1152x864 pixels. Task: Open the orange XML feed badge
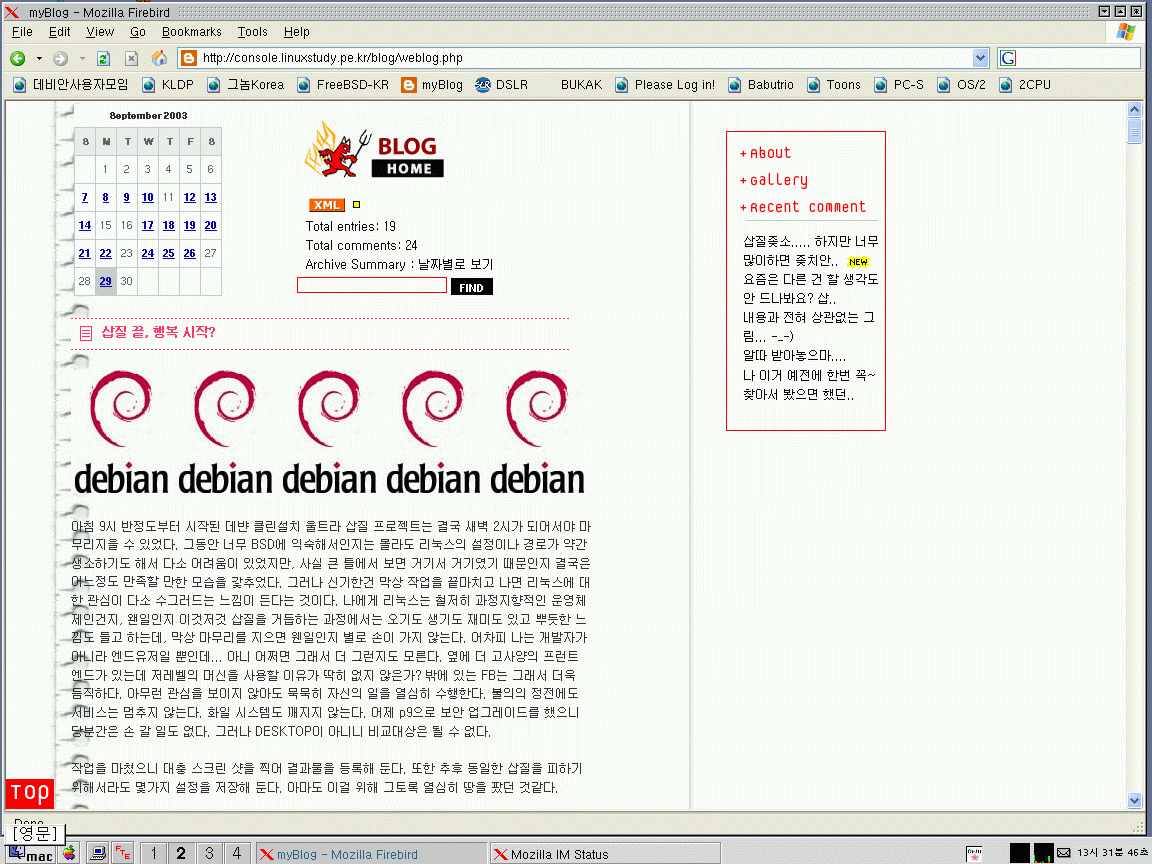coord(326,205)
